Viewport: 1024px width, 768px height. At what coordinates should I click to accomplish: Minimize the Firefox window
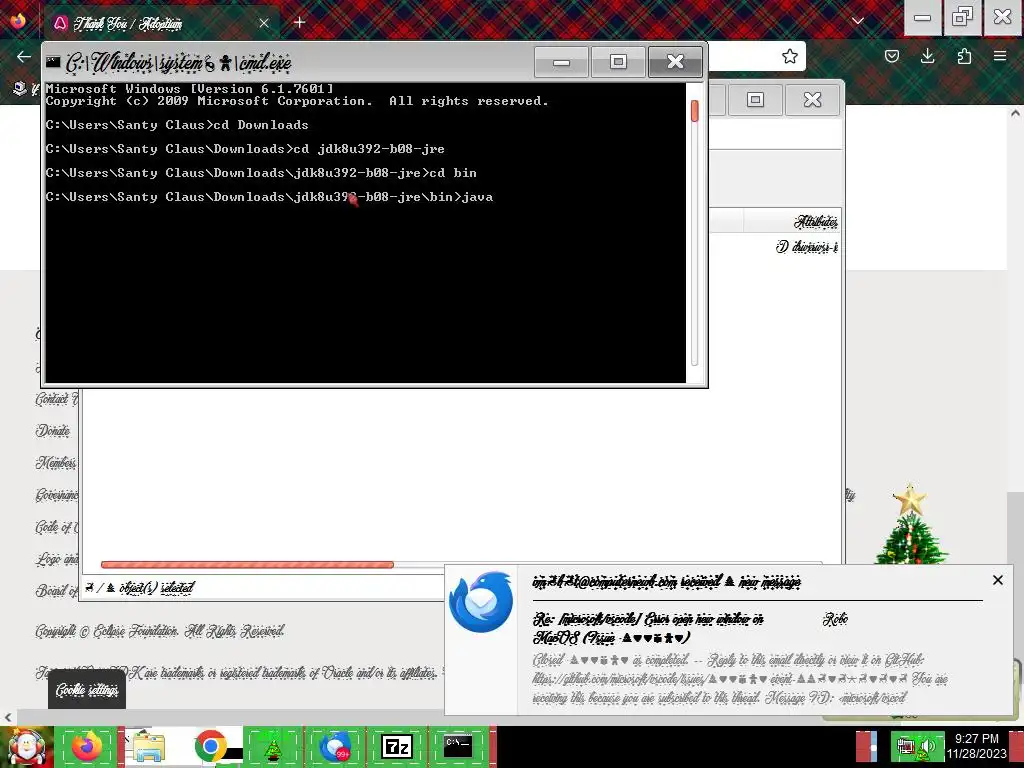[x=922, y=17]
